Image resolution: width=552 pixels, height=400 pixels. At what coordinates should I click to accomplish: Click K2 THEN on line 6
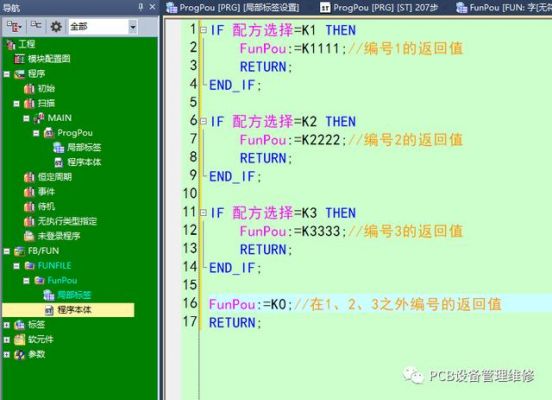point(329,121)
